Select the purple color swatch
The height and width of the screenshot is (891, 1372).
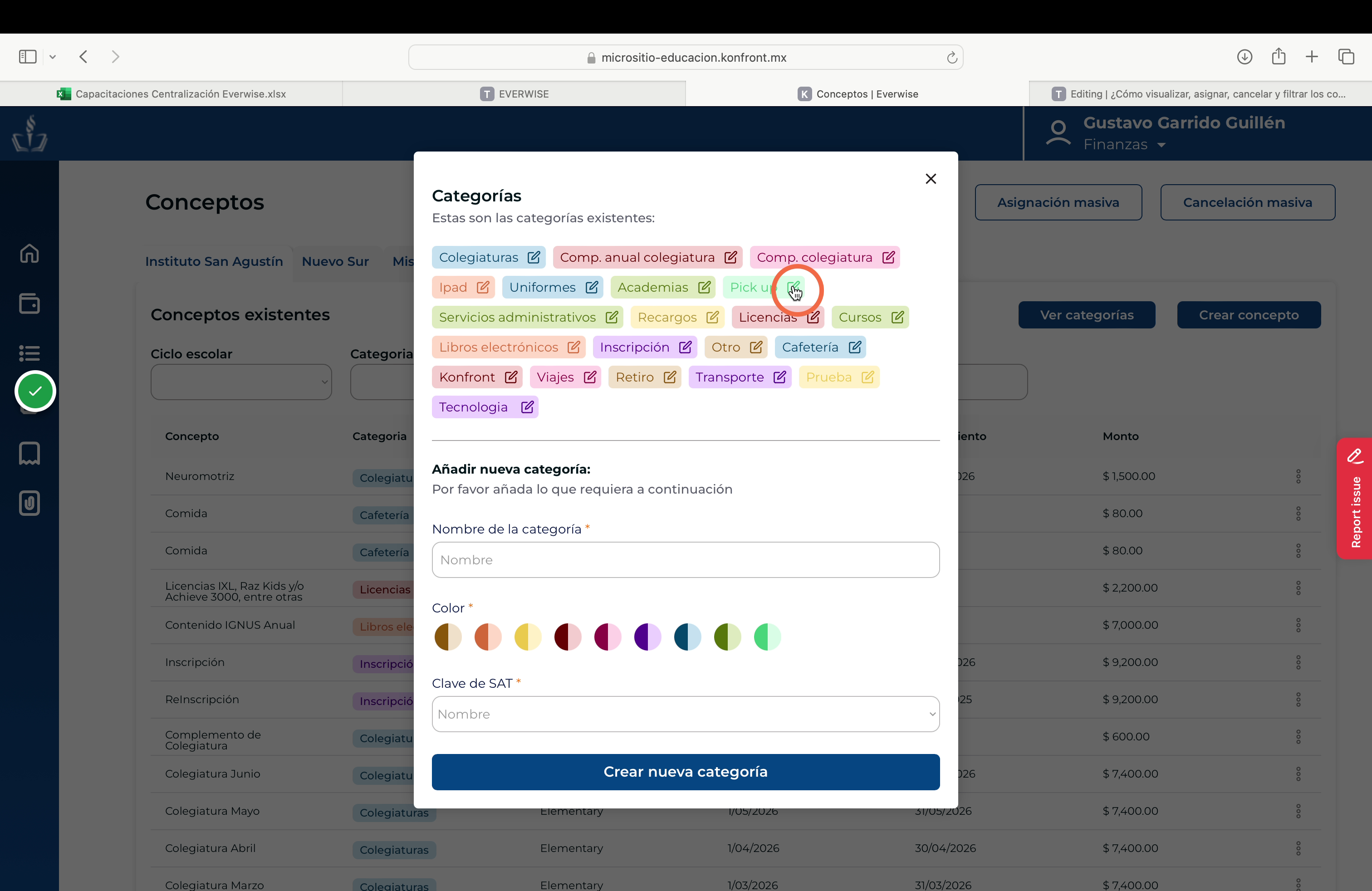647,637
